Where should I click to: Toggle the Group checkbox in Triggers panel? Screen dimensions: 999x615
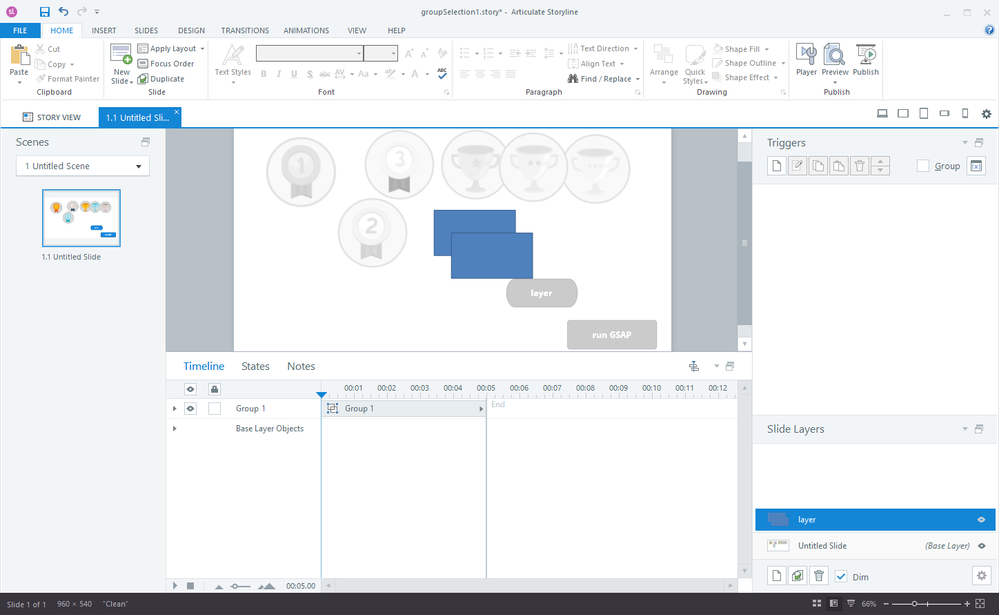[x=923, y=166]
